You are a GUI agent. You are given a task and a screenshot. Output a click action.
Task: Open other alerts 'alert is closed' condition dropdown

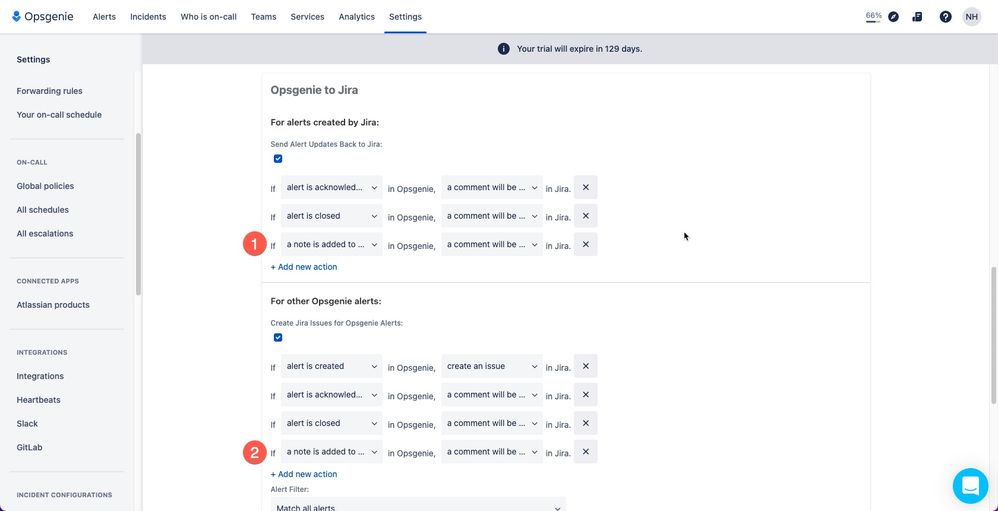click(x=332, y=423)
